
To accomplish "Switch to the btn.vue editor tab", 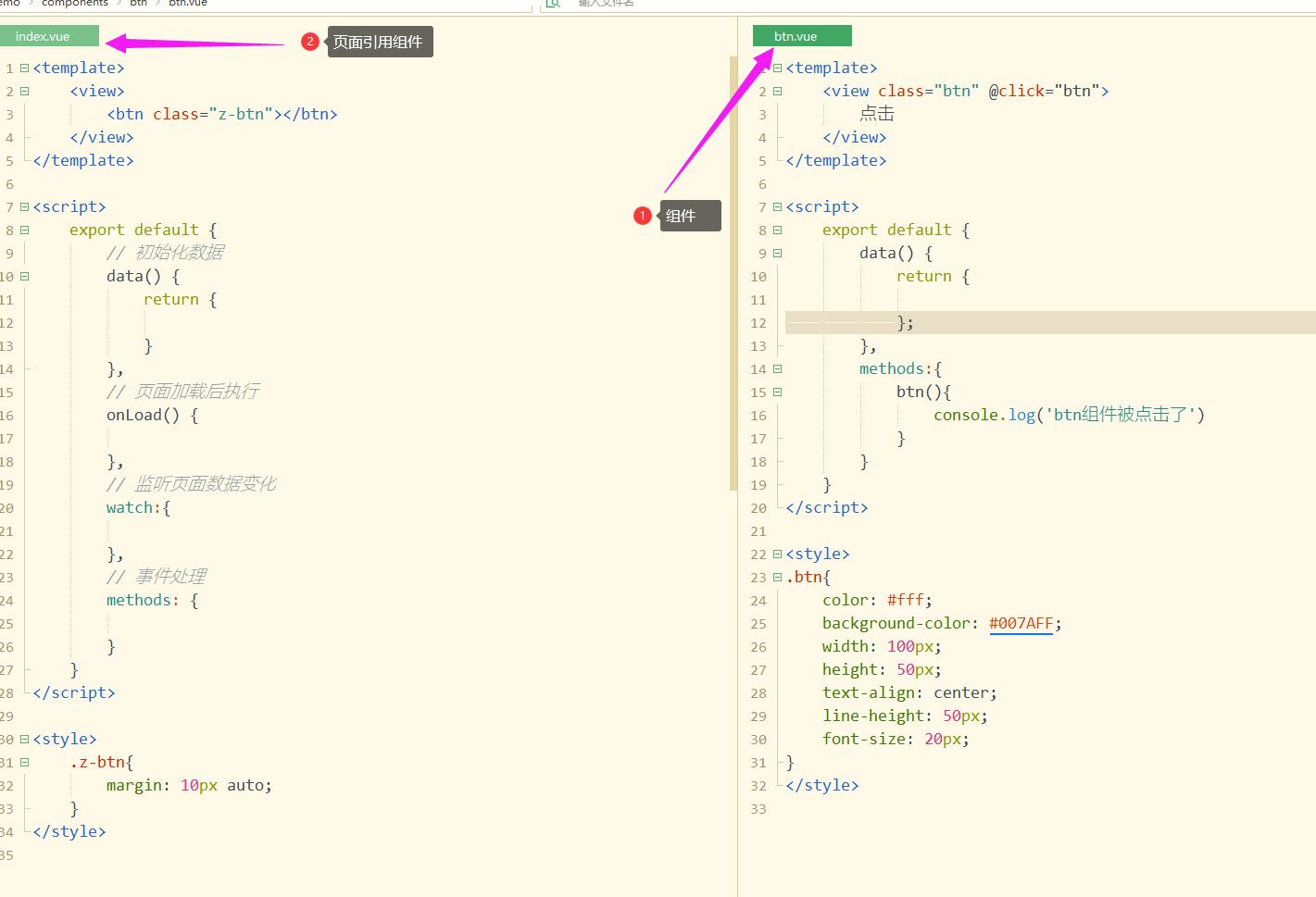I will tap(801, 36).
